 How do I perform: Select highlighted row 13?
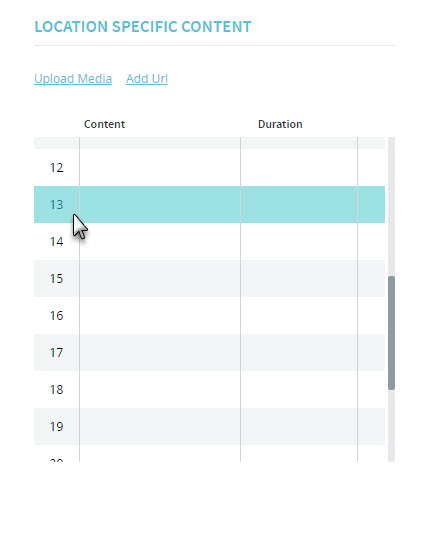(209, 204)
